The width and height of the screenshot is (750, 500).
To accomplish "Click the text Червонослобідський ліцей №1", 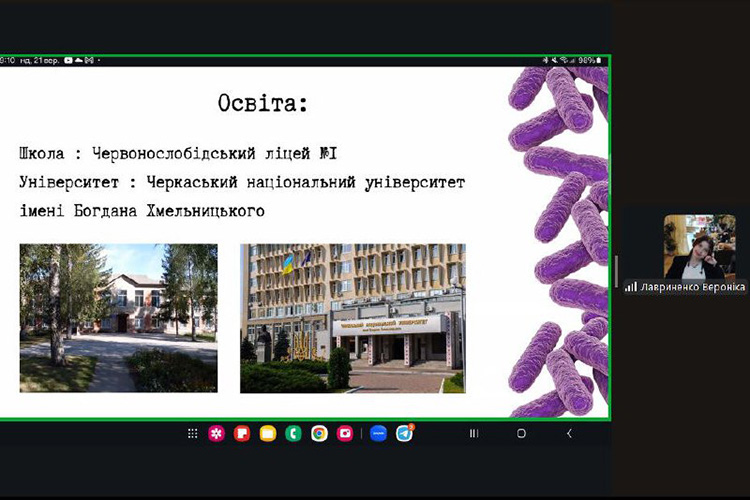I will point(214,154).
